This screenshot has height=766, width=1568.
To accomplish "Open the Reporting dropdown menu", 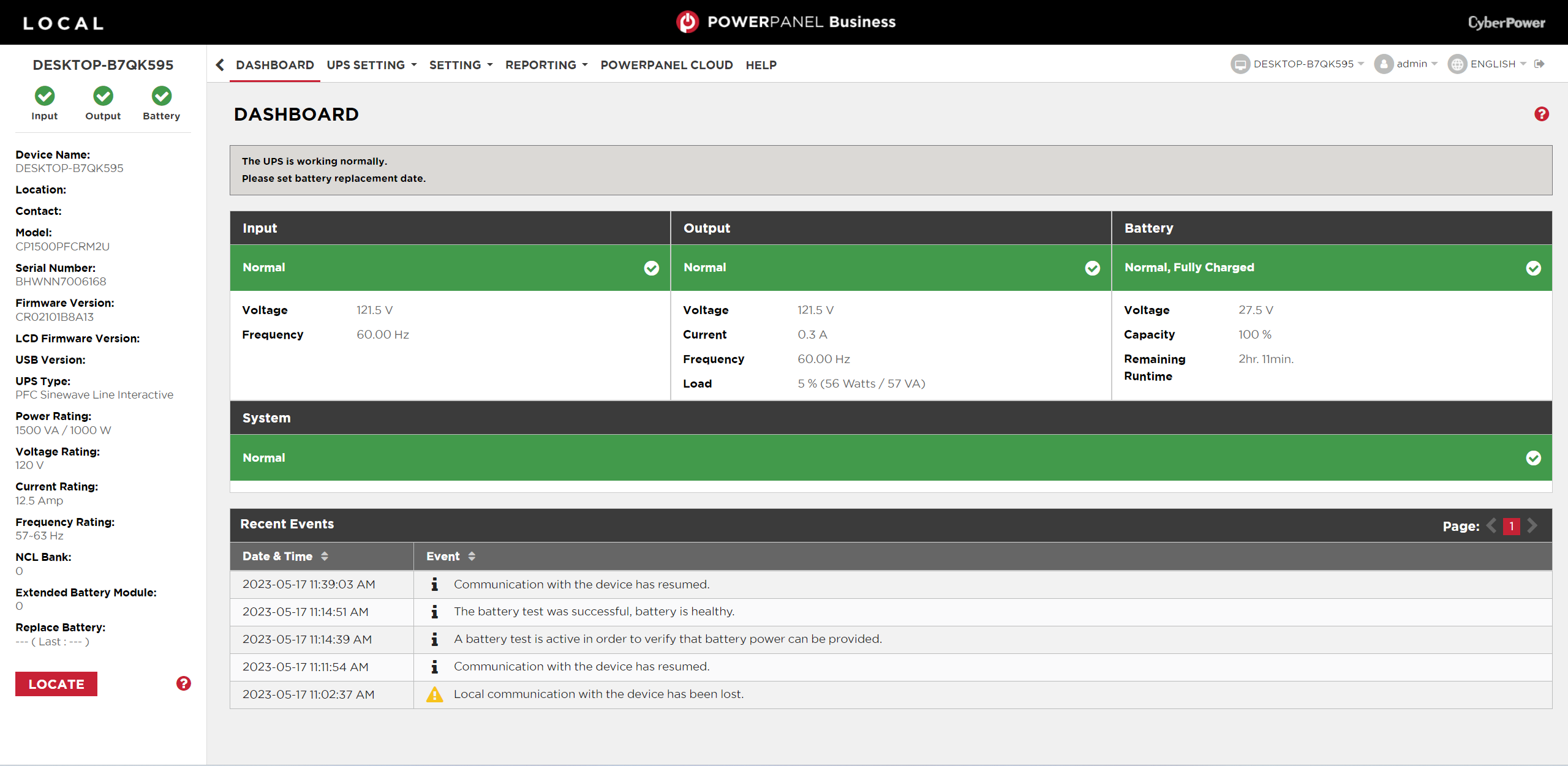I will coord(546,65).
